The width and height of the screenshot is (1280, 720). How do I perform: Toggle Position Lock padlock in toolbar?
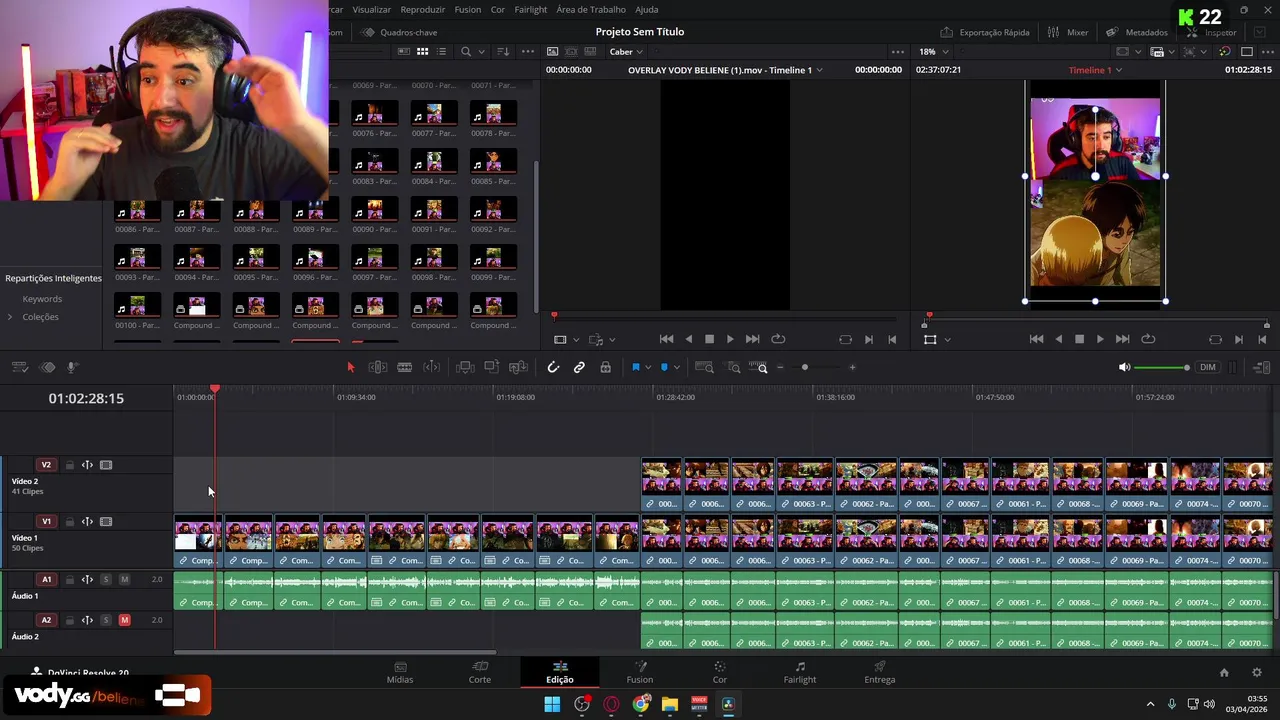tap(605, 367)
